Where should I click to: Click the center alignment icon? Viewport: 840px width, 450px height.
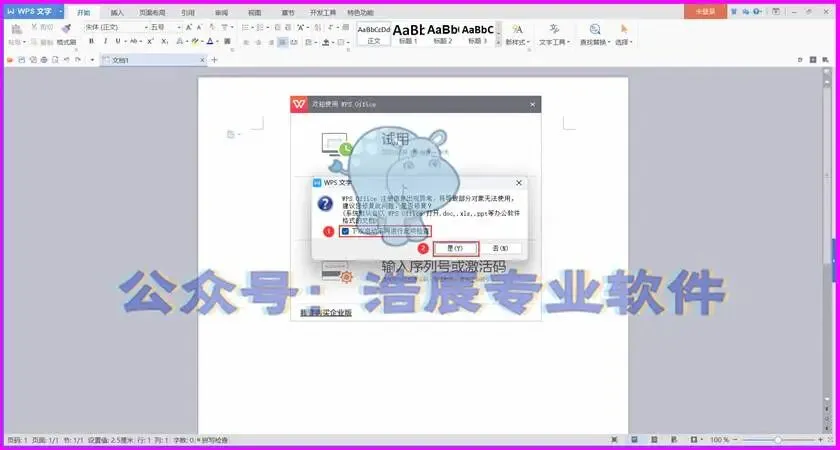click(259, 42)
